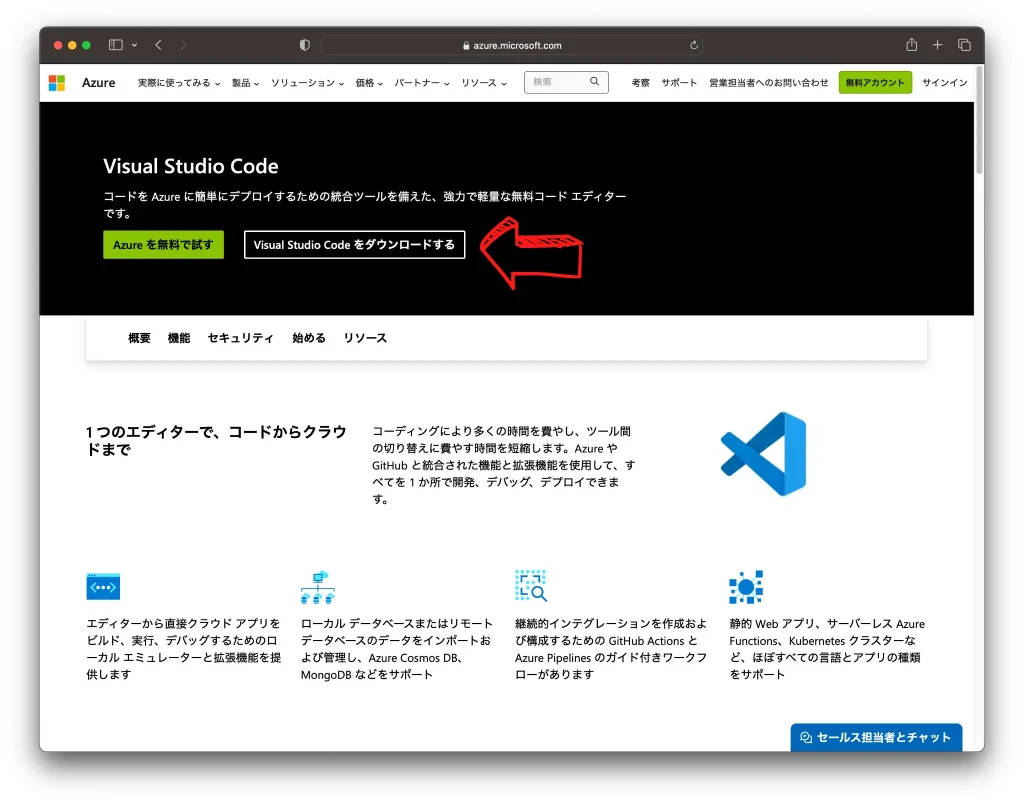Screen dimensions: 1024x804
Task: Click the tab overview icon
Action: (x=963, y=45)
